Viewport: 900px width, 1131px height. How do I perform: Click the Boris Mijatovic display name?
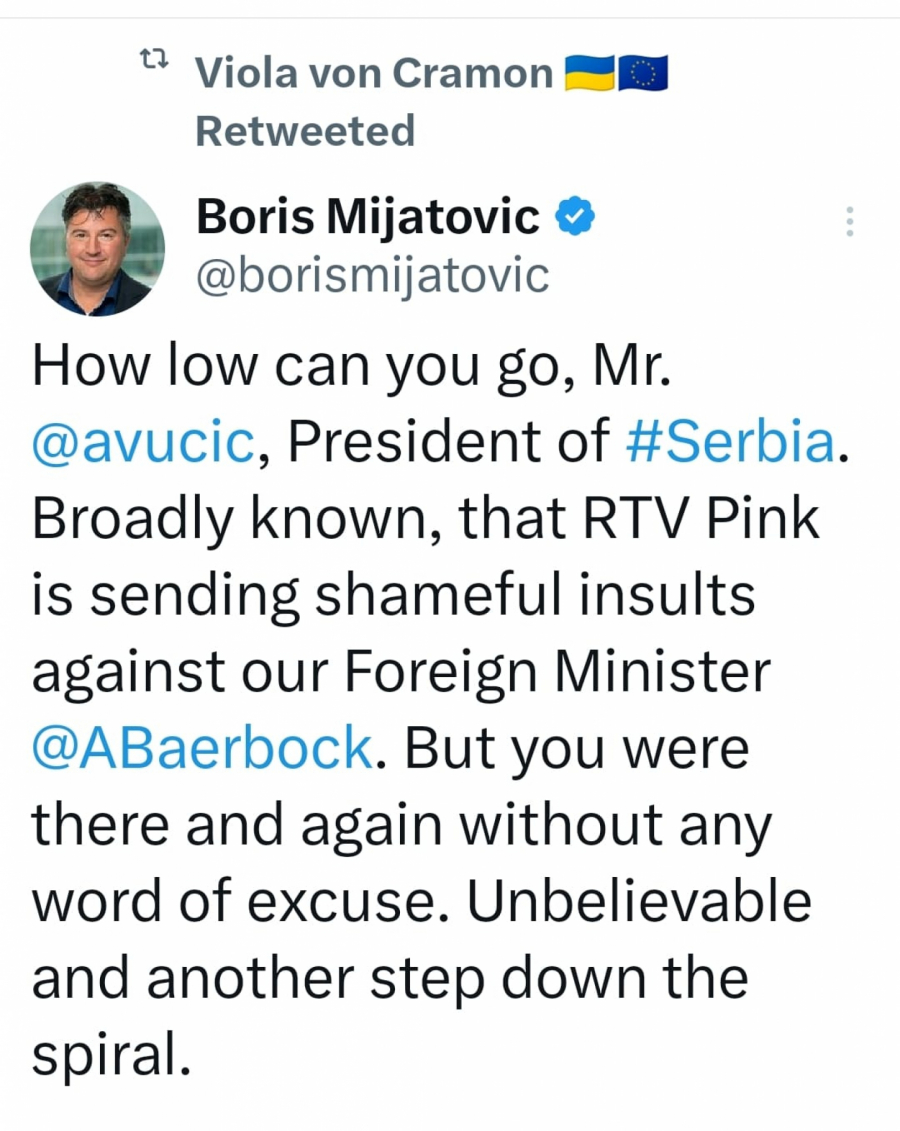(367, 217)
